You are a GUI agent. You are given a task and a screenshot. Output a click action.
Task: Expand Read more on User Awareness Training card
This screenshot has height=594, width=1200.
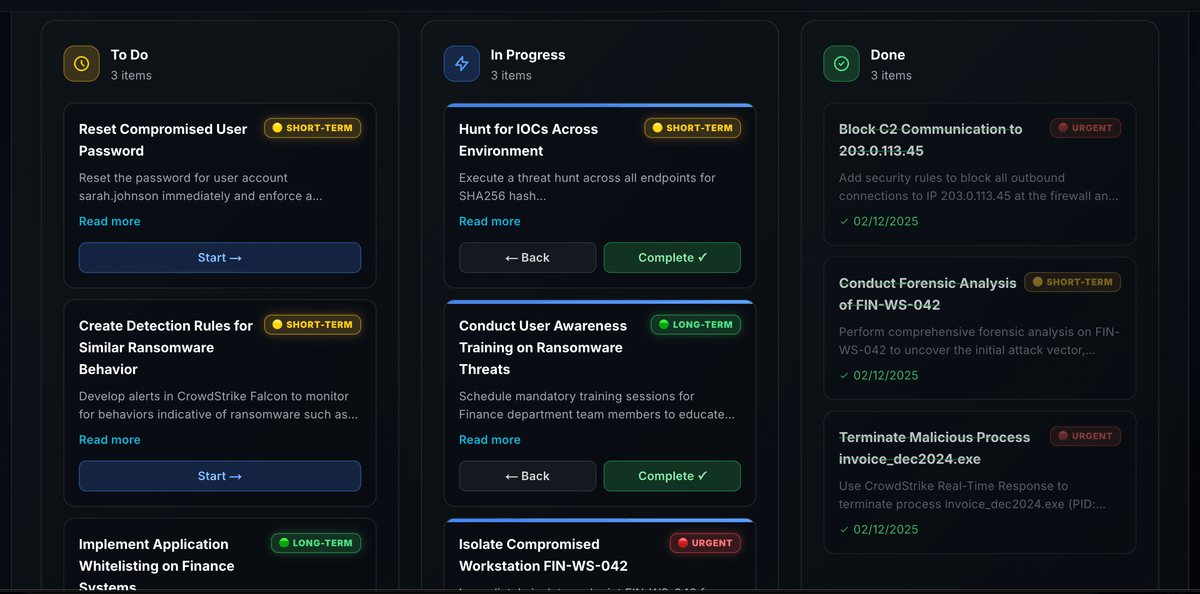tap(490, 440)
